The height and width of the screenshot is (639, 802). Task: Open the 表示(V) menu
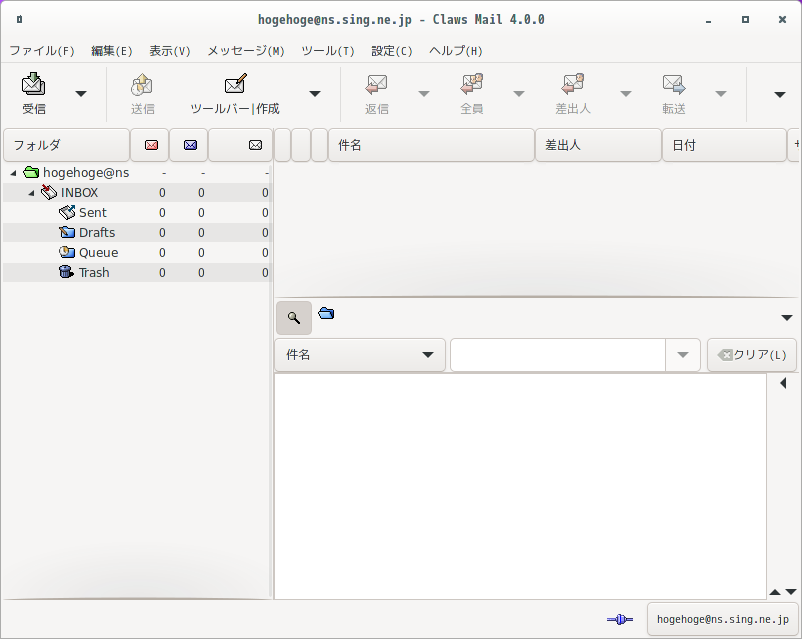(x=170, y=51)
